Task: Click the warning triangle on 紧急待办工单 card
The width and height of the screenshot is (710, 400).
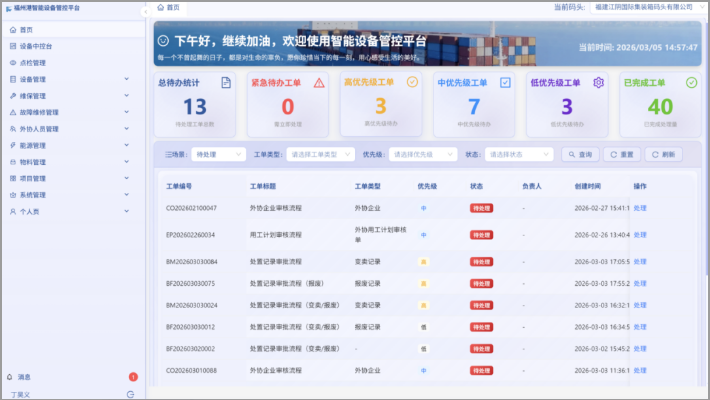Action: coord(319,83)
